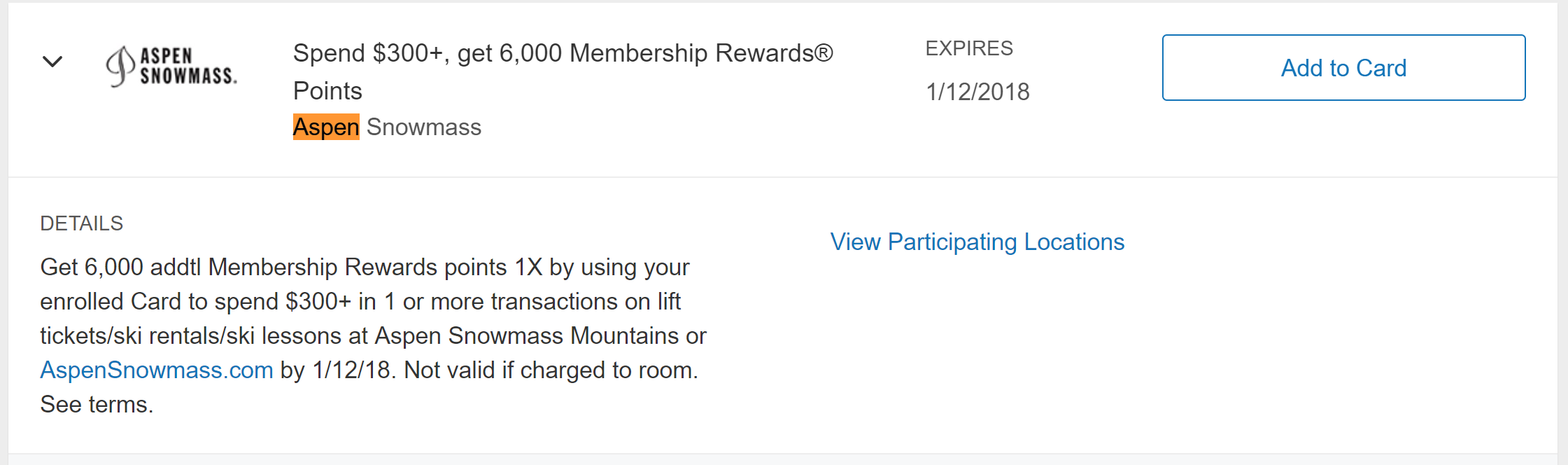This screenshot has height=465, width=1568.
Task: Click the DETAILS section heading
Action: click(82, 223)
